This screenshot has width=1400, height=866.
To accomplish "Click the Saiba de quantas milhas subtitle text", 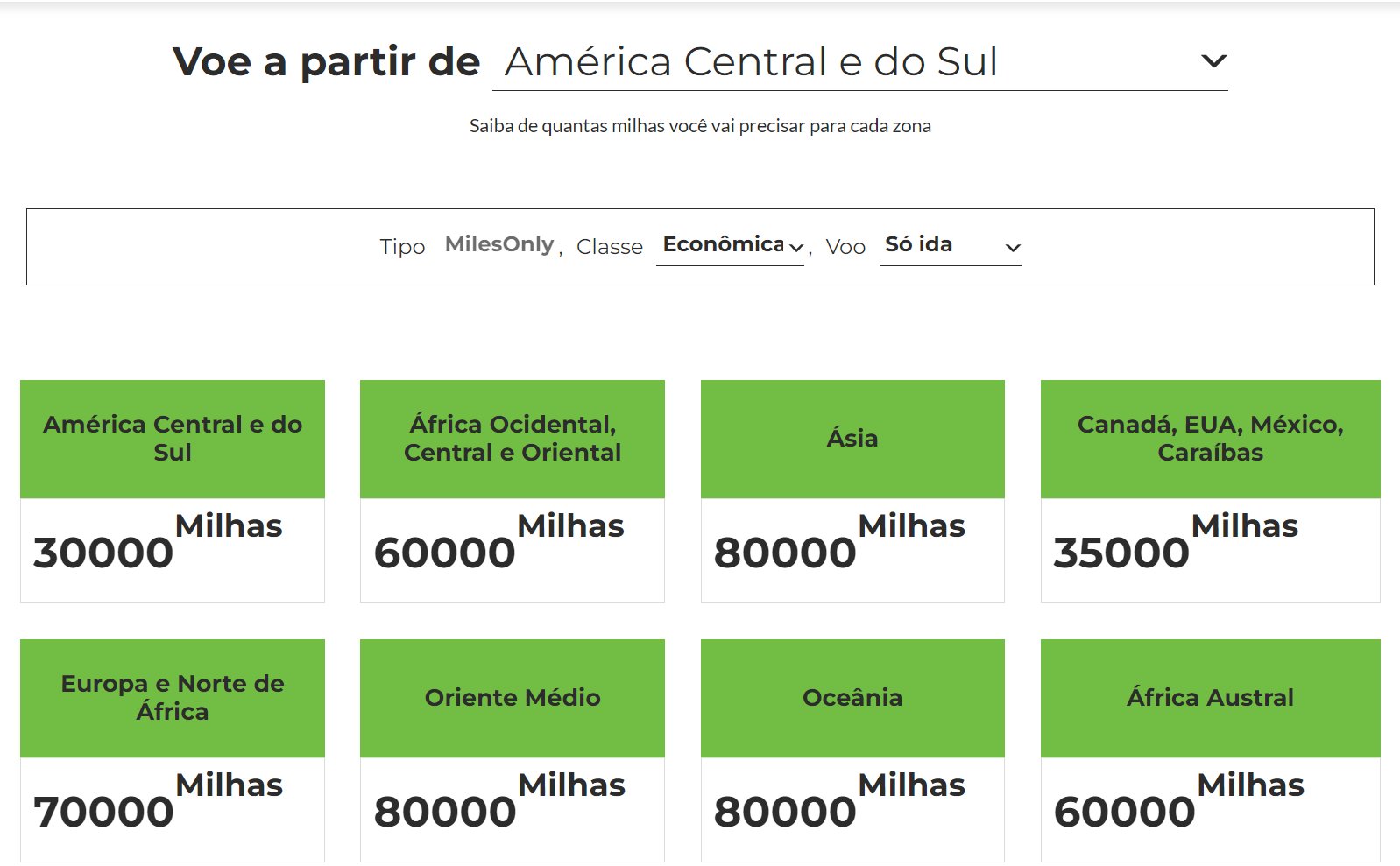I will (x=700, y=126).
